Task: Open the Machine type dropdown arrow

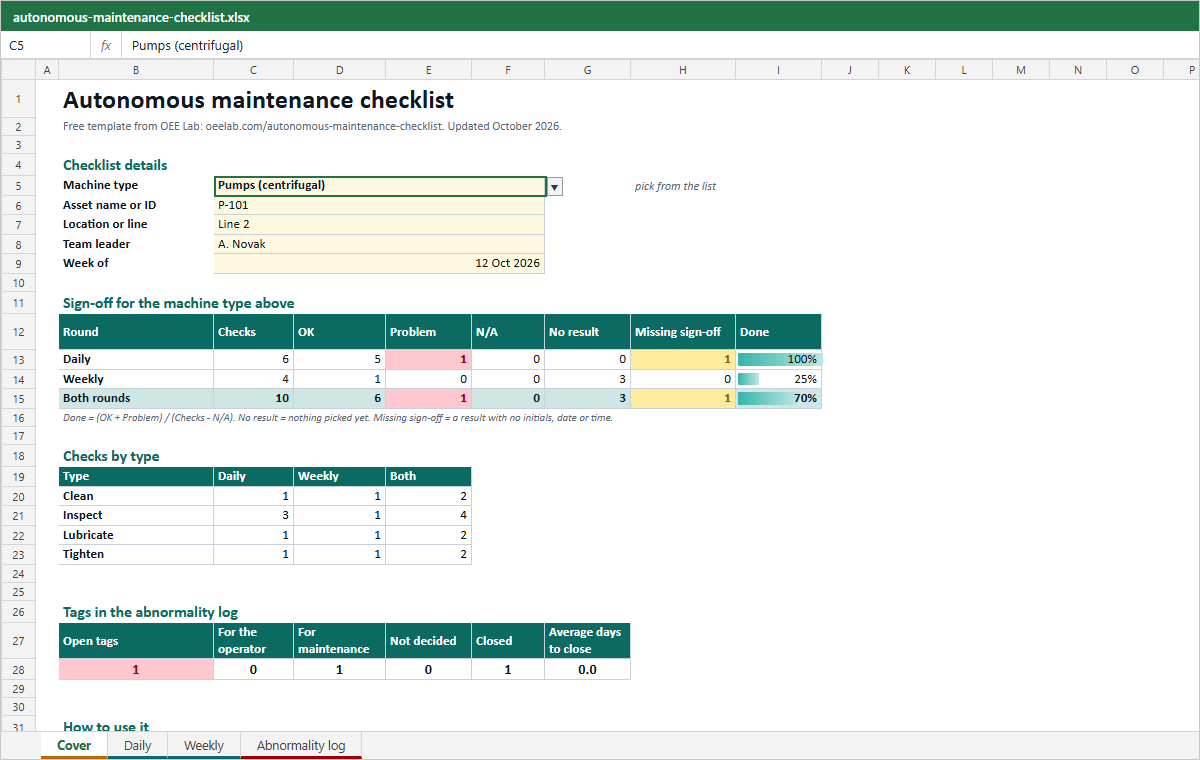Action: [x=555, y=186]
